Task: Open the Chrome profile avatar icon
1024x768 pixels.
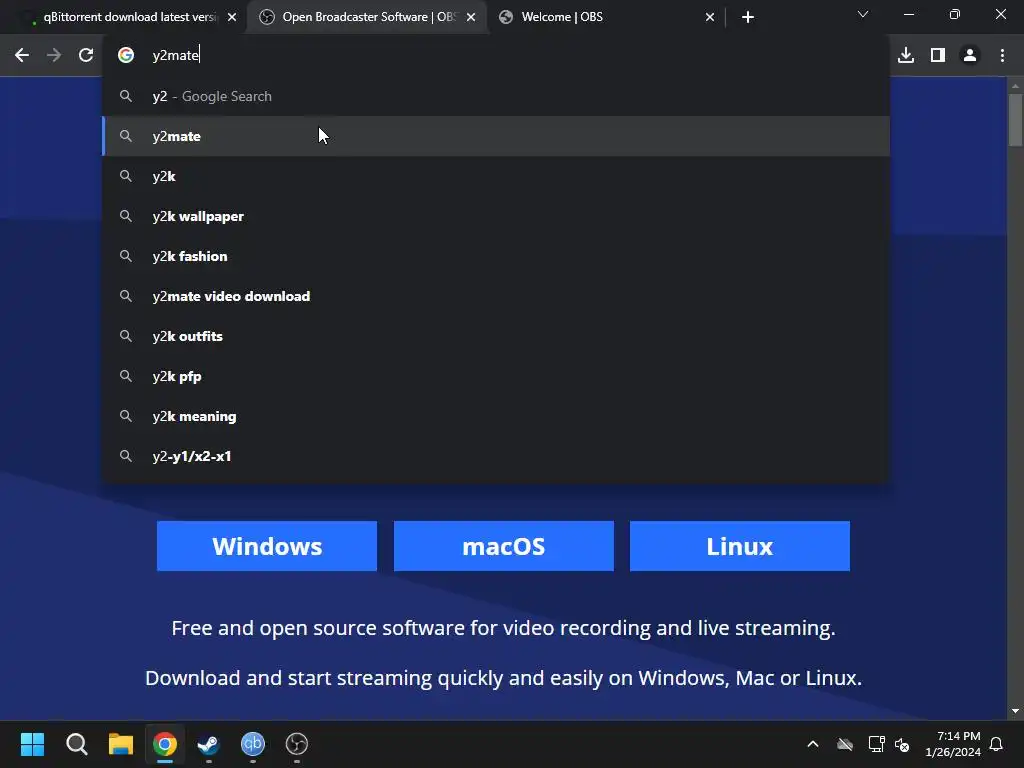Action: tap(970, 56)
